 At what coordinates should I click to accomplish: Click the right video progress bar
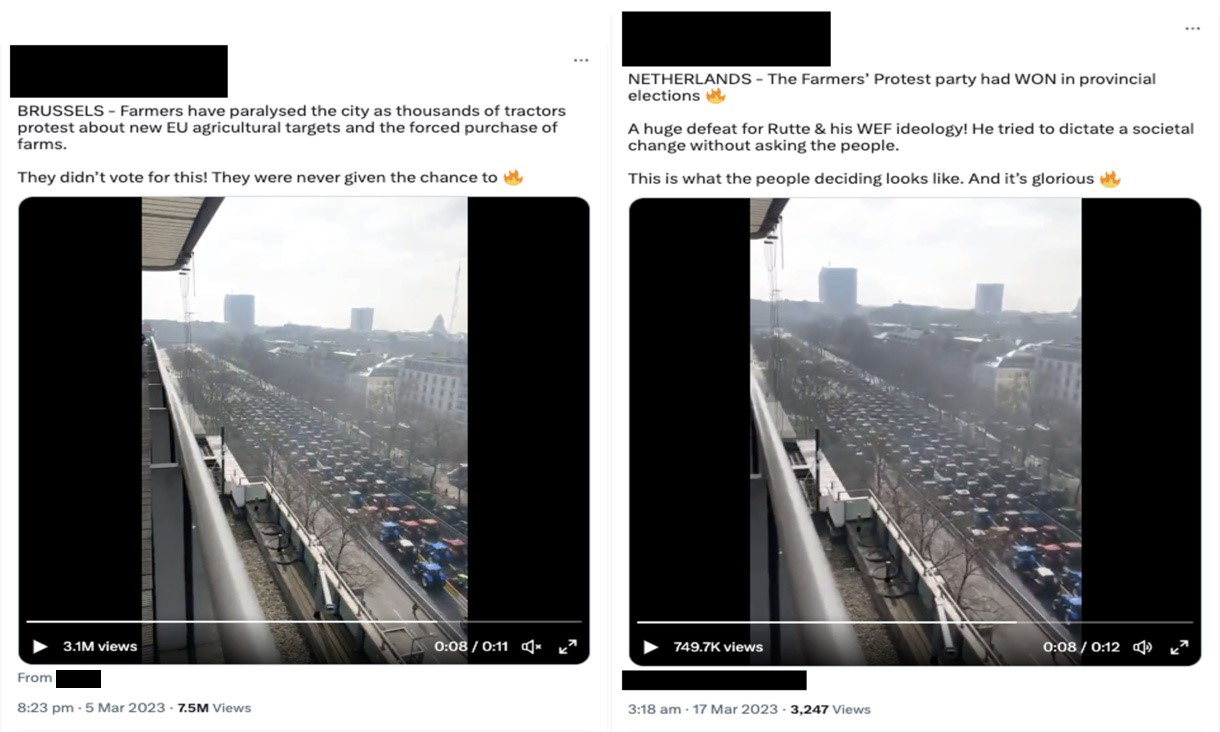point(914,622)
